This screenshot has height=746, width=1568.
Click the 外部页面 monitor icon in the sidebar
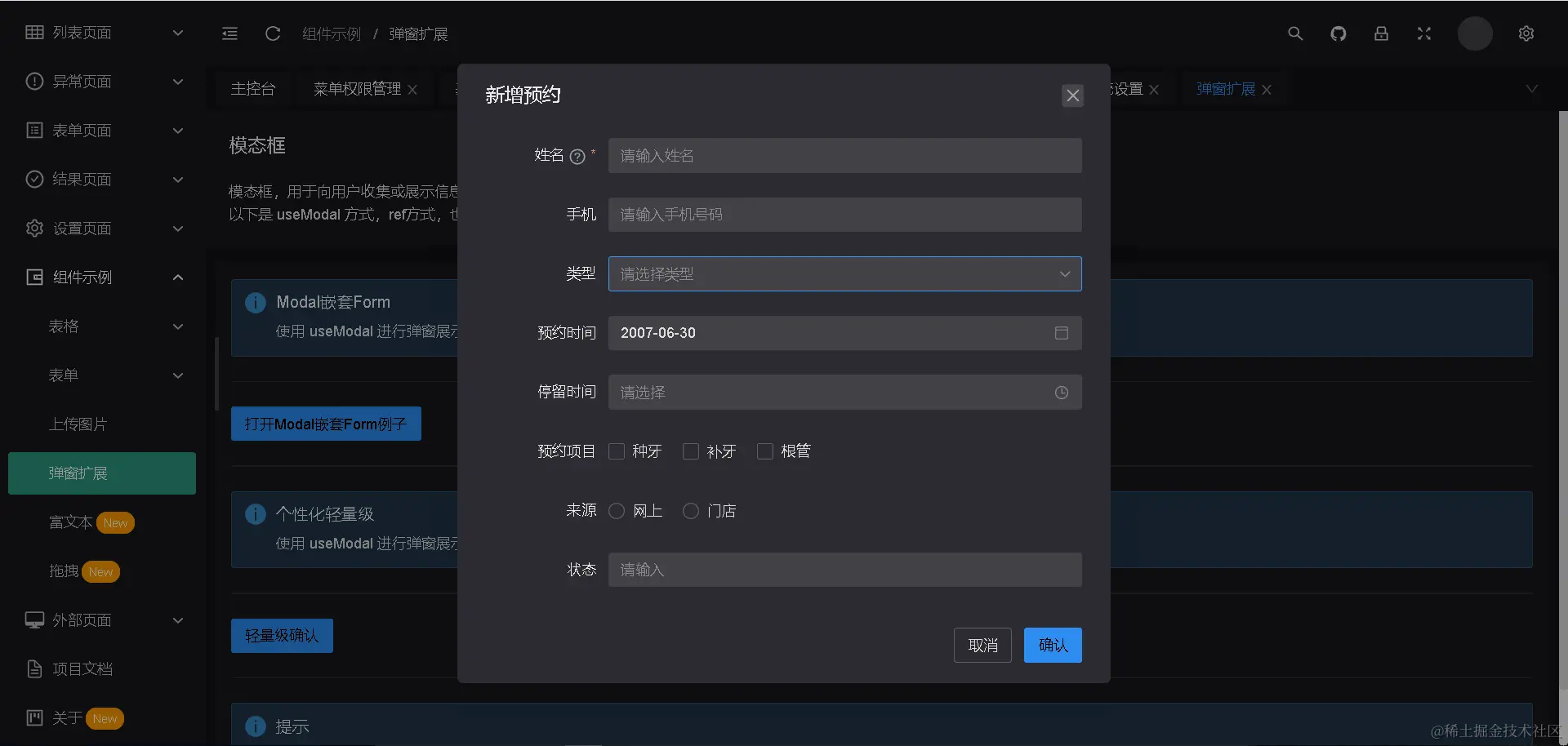click(34, 620)
